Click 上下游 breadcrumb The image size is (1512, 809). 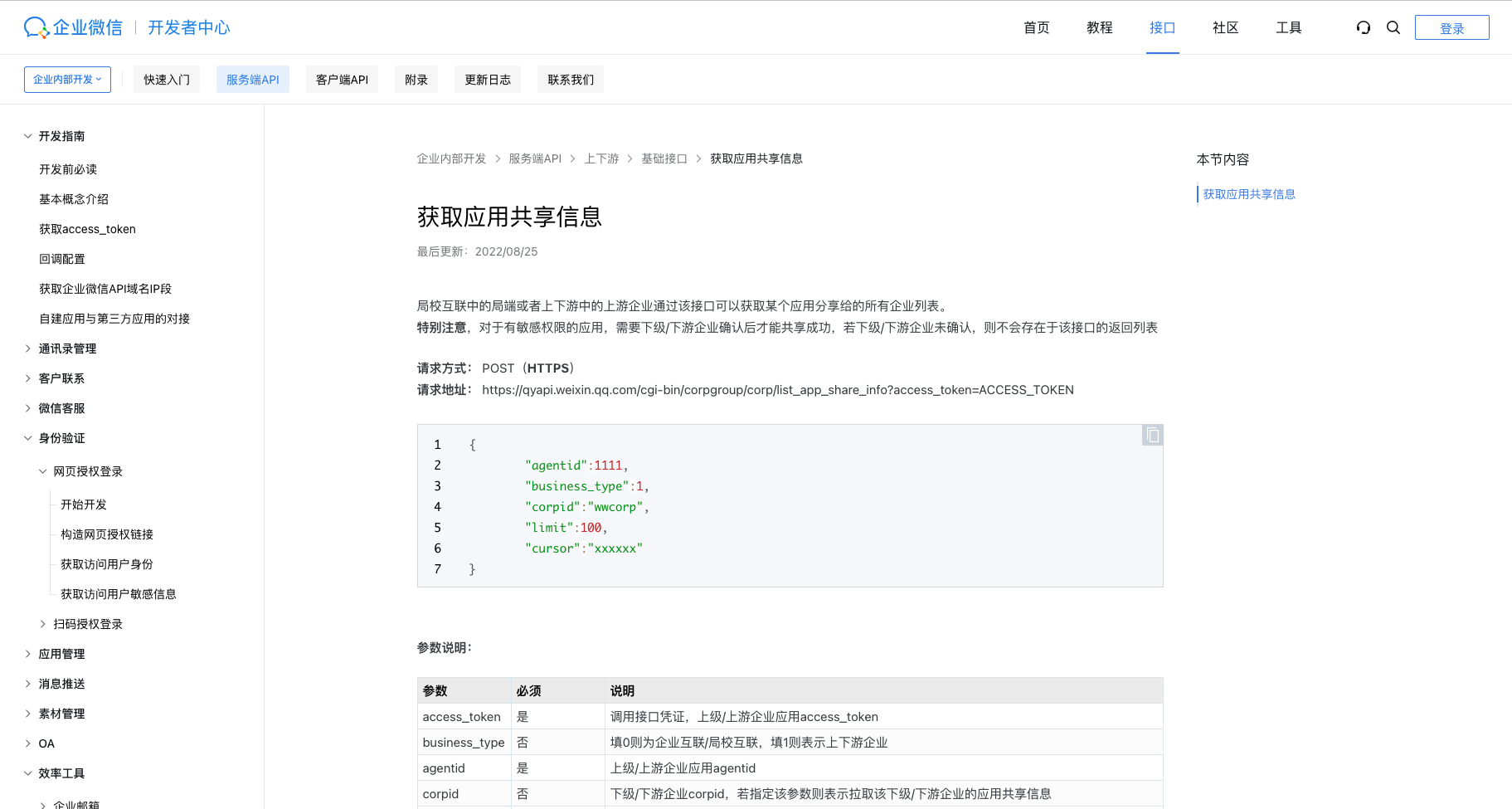click(x=601, y=158)
